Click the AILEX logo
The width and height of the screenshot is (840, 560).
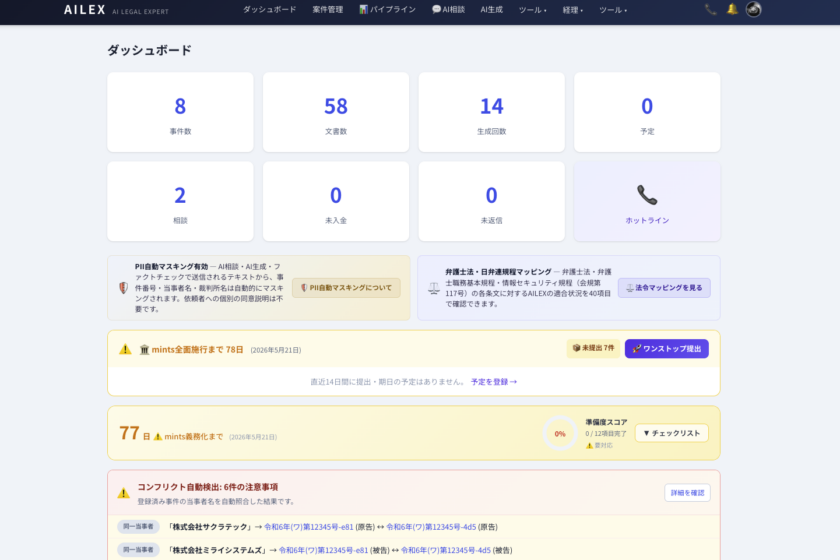coord(84,10)
